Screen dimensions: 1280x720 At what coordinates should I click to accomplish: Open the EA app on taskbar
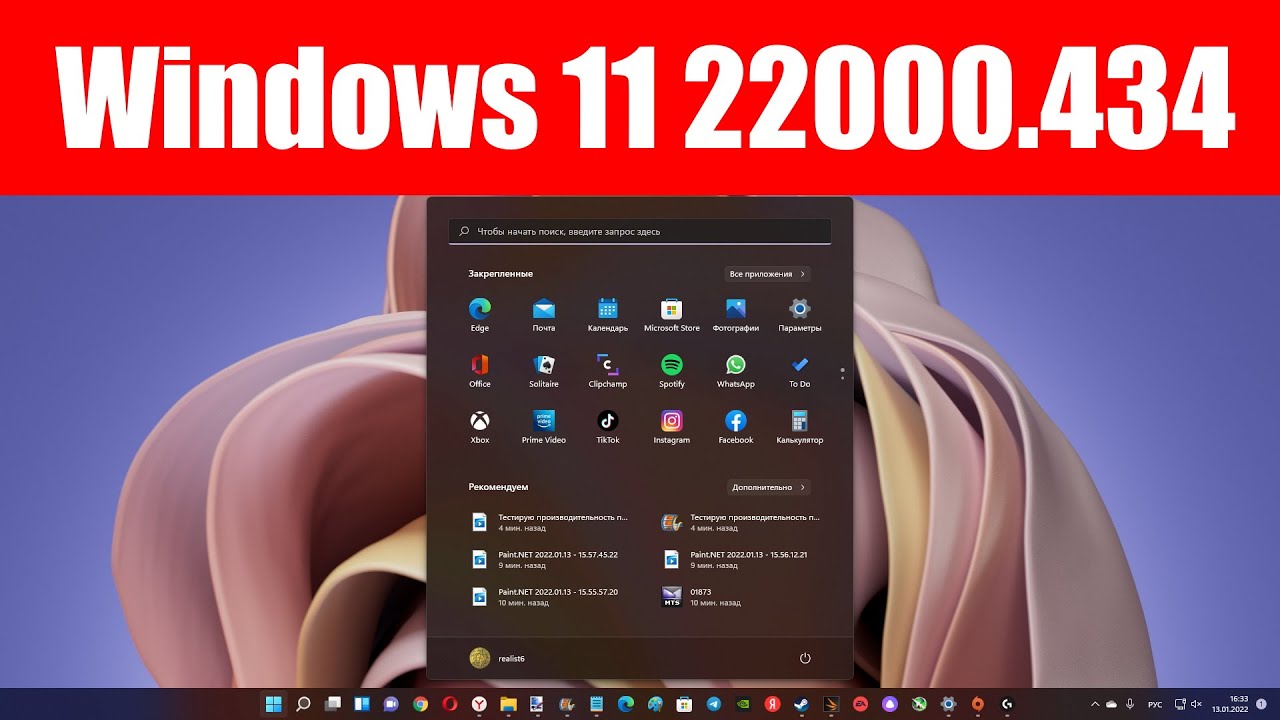point(860,704)
